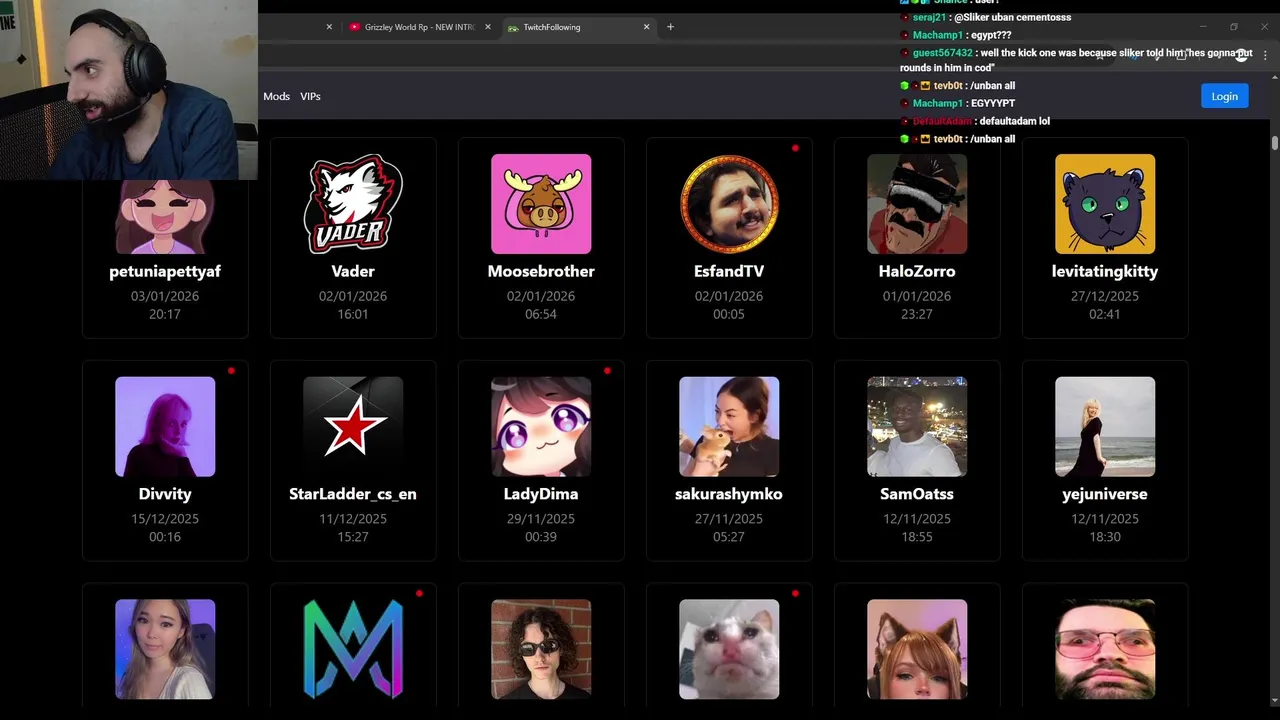Click the page vertical scrollbar thumb
1280x720 pixels.
1275,142
